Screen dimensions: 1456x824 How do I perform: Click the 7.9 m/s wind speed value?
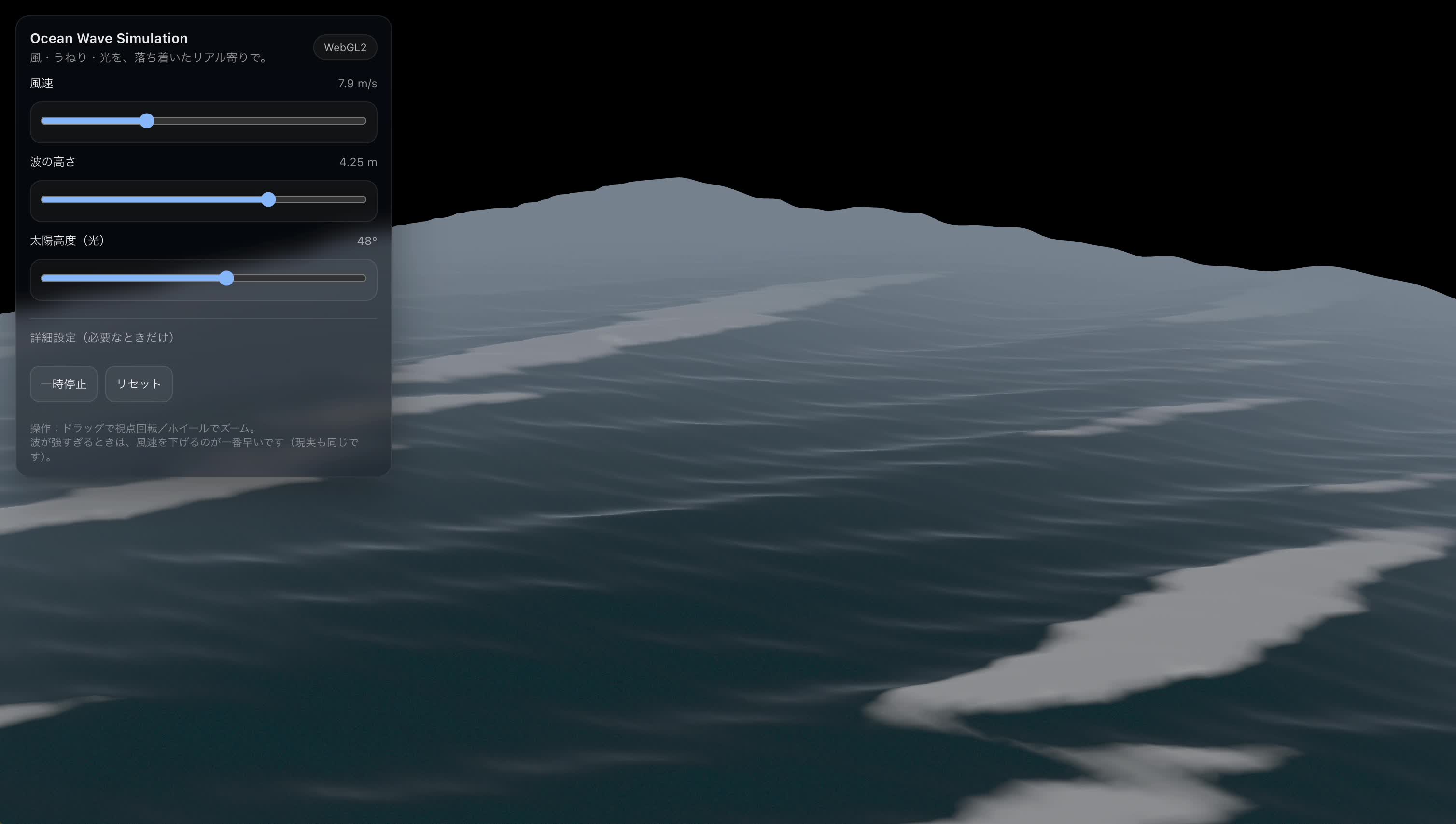pos(357,83)
